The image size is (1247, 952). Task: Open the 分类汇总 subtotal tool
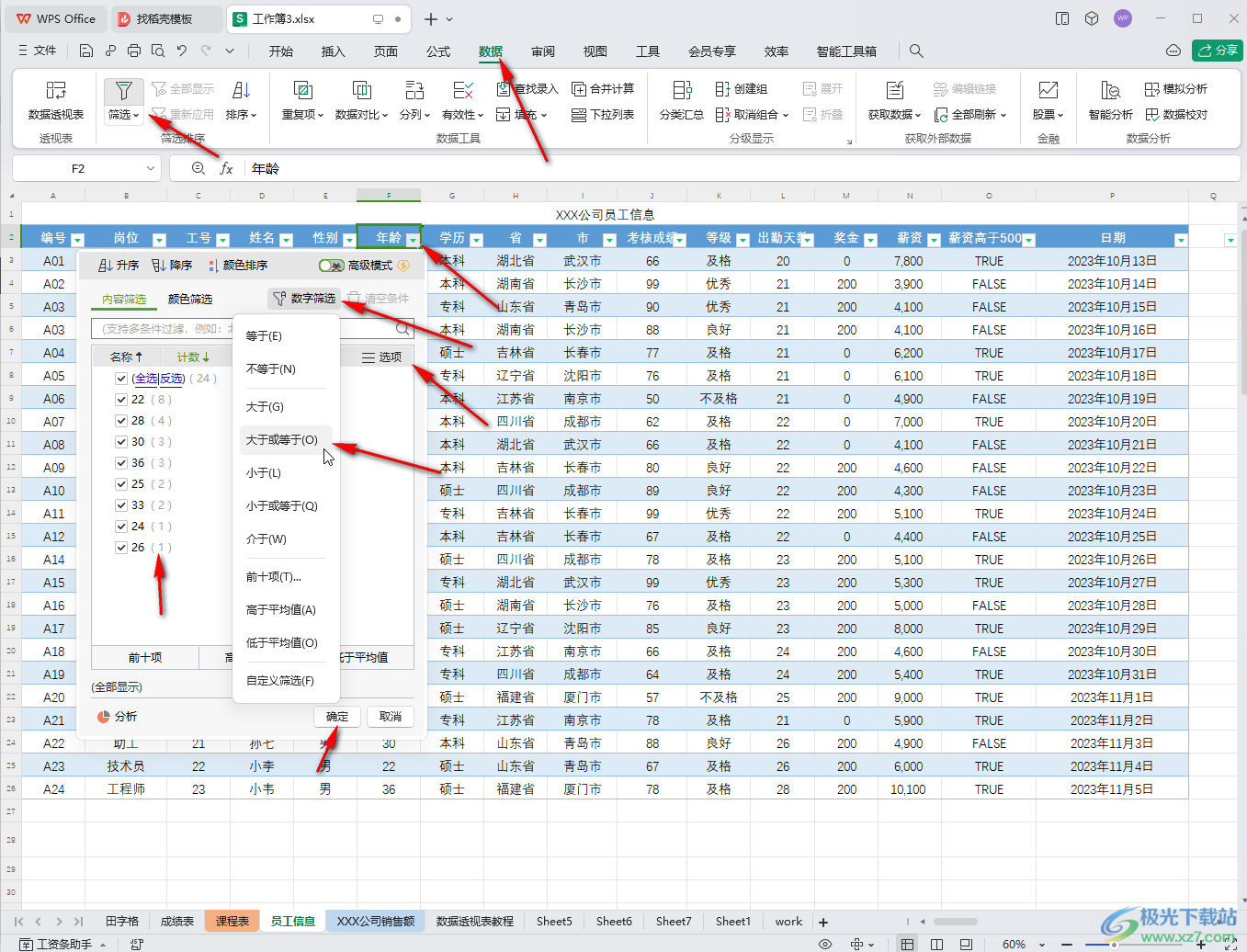[x=682, y=100]
